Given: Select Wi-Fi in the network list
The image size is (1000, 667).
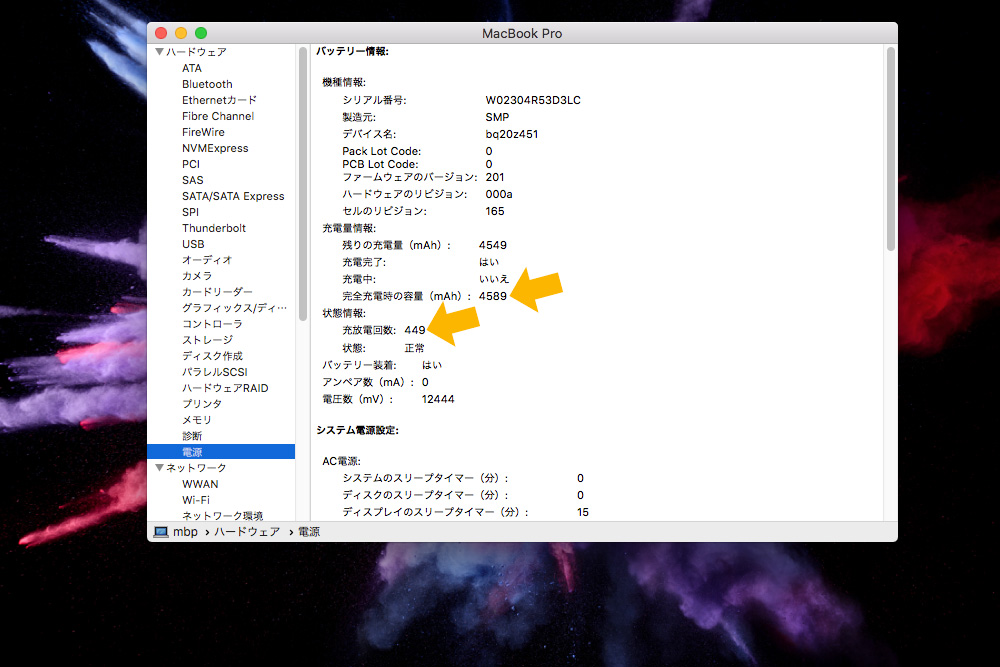Looking at the screenshot, I should (x=196, y=500).
